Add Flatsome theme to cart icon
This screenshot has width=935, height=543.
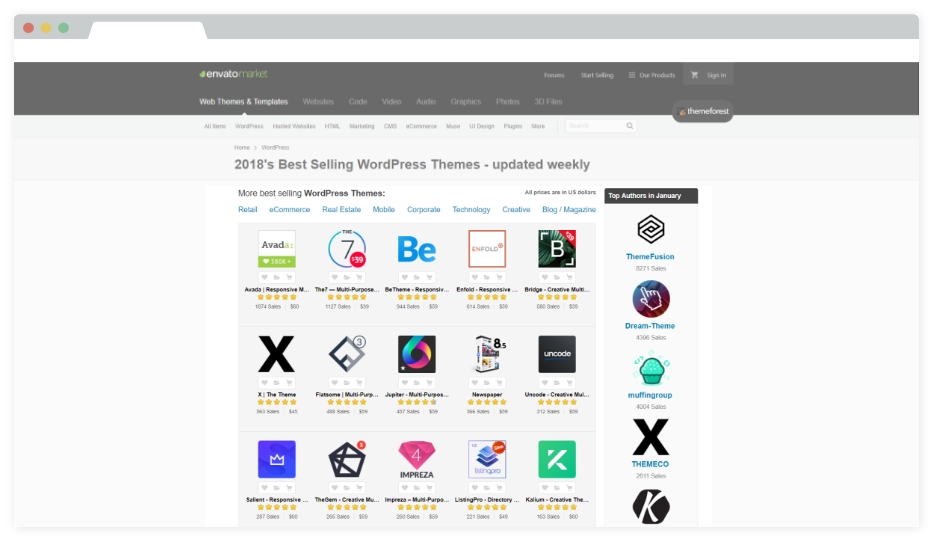pyautogui.click(x=360, y=383)
